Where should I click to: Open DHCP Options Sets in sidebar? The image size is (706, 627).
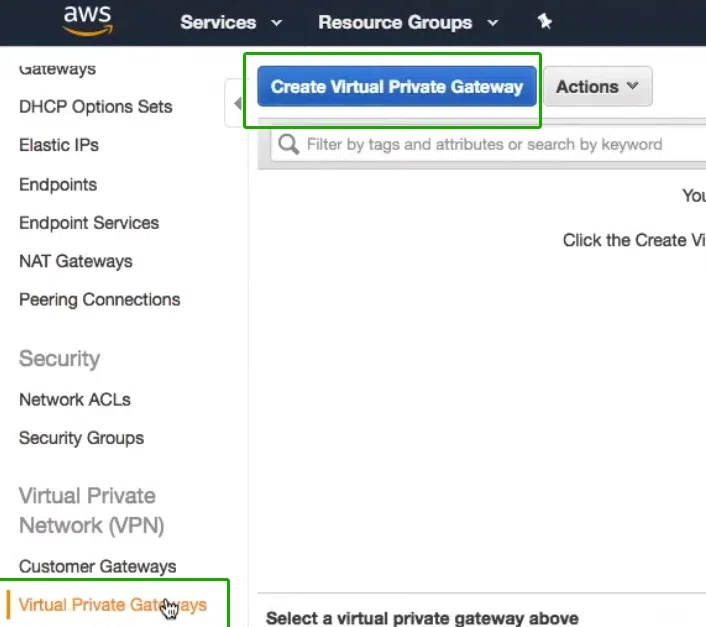(95, 107)
